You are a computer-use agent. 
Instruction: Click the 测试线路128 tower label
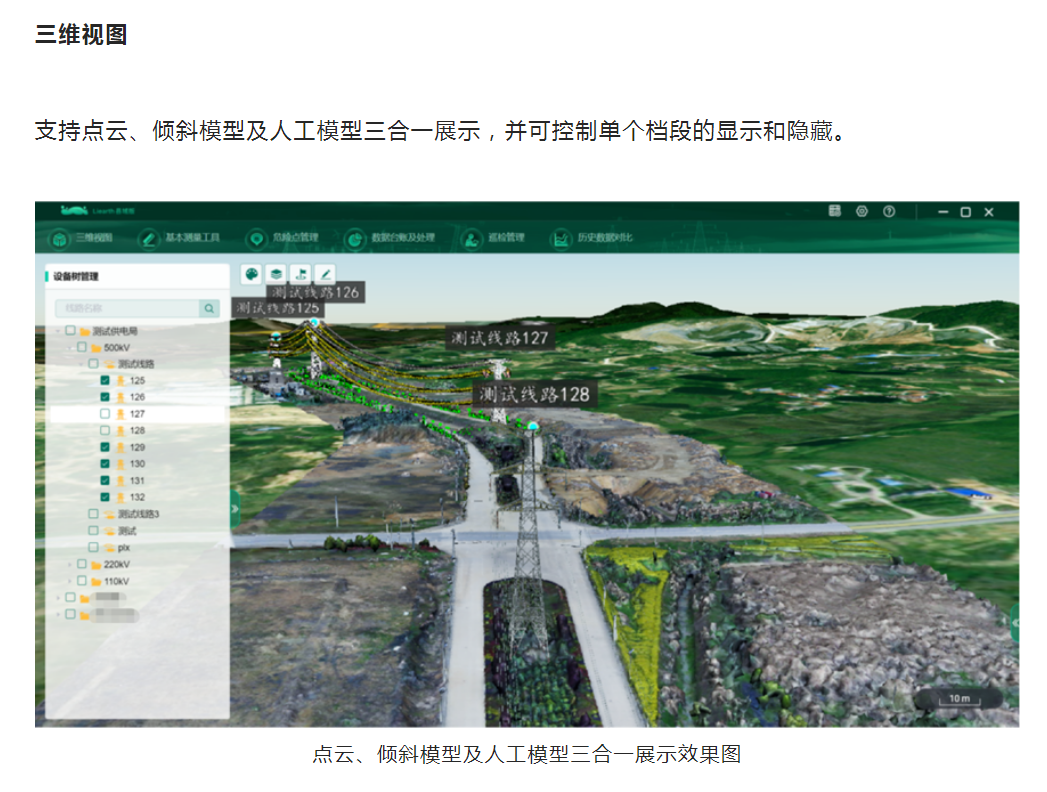click(535, 394)
